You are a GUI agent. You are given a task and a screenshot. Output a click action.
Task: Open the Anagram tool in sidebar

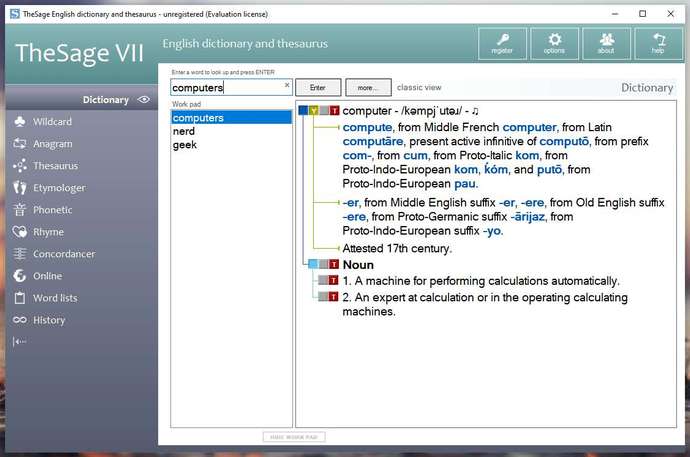pos(52,144)
